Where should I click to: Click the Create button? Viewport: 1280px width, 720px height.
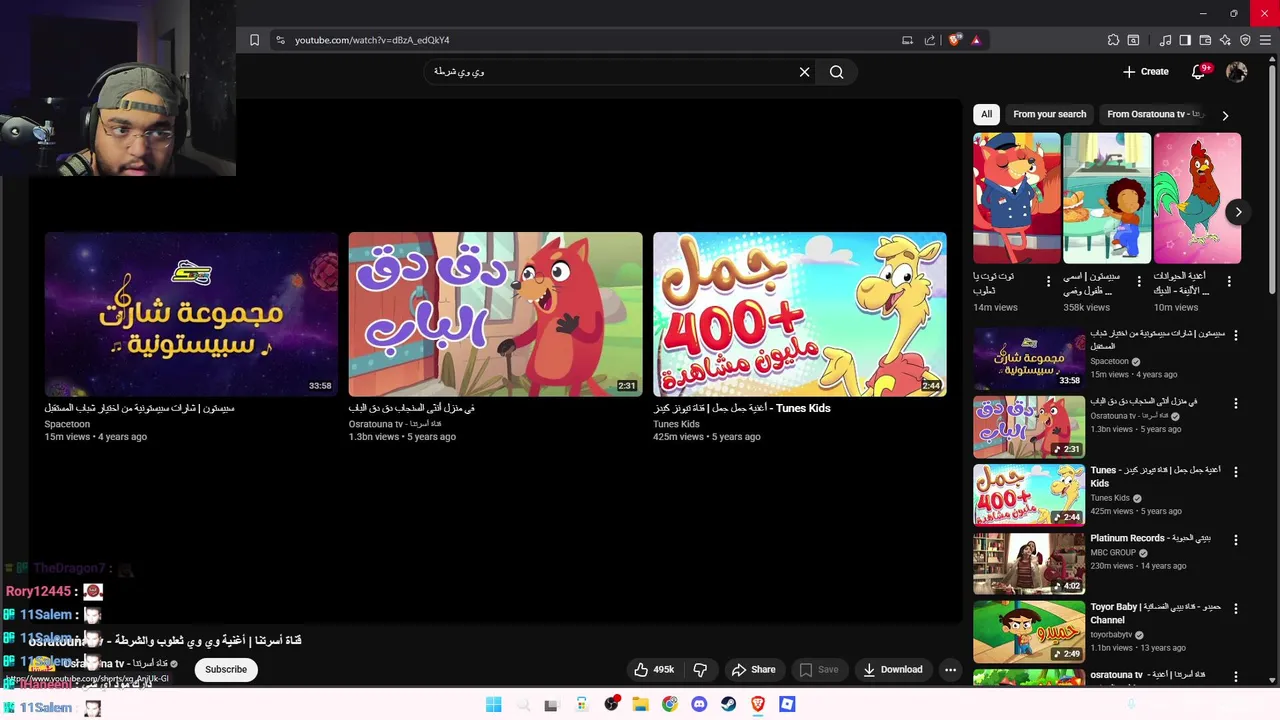point(1145,72)
